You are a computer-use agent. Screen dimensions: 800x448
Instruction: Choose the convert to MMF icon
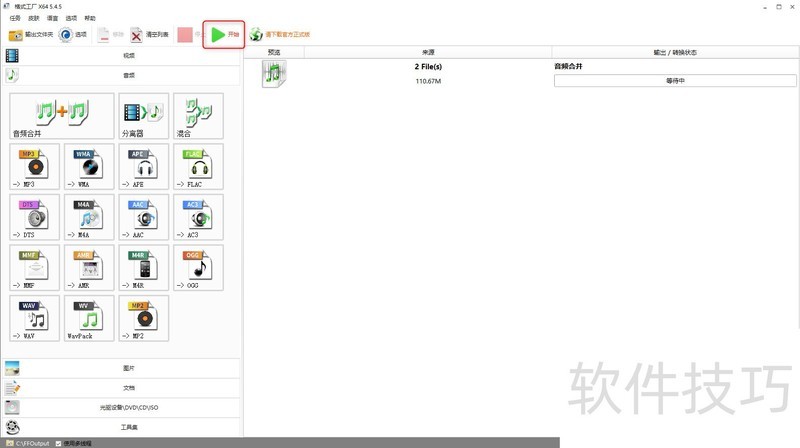point(35,267)
